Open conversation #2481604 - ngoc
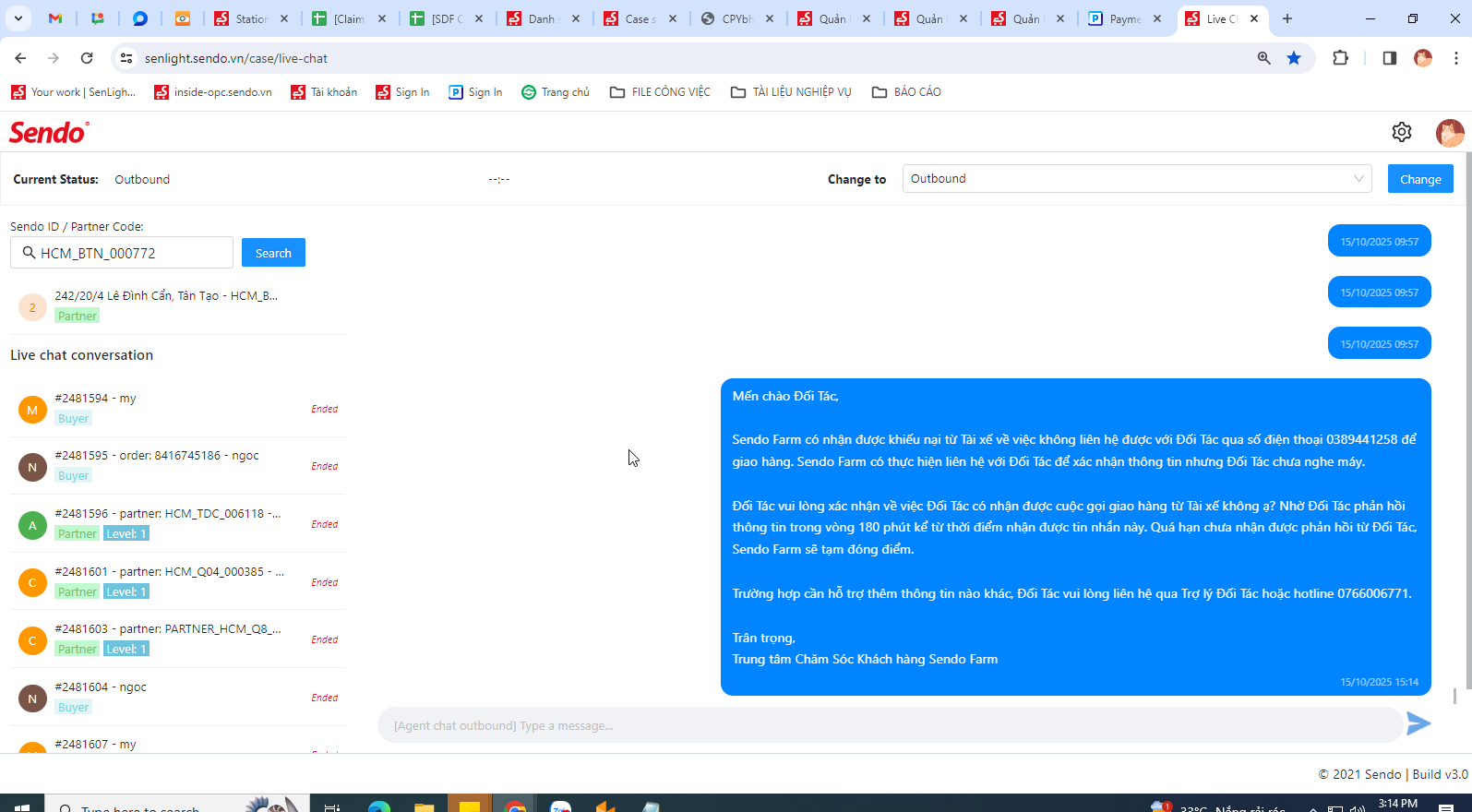1472x812 pixels. 178,698
